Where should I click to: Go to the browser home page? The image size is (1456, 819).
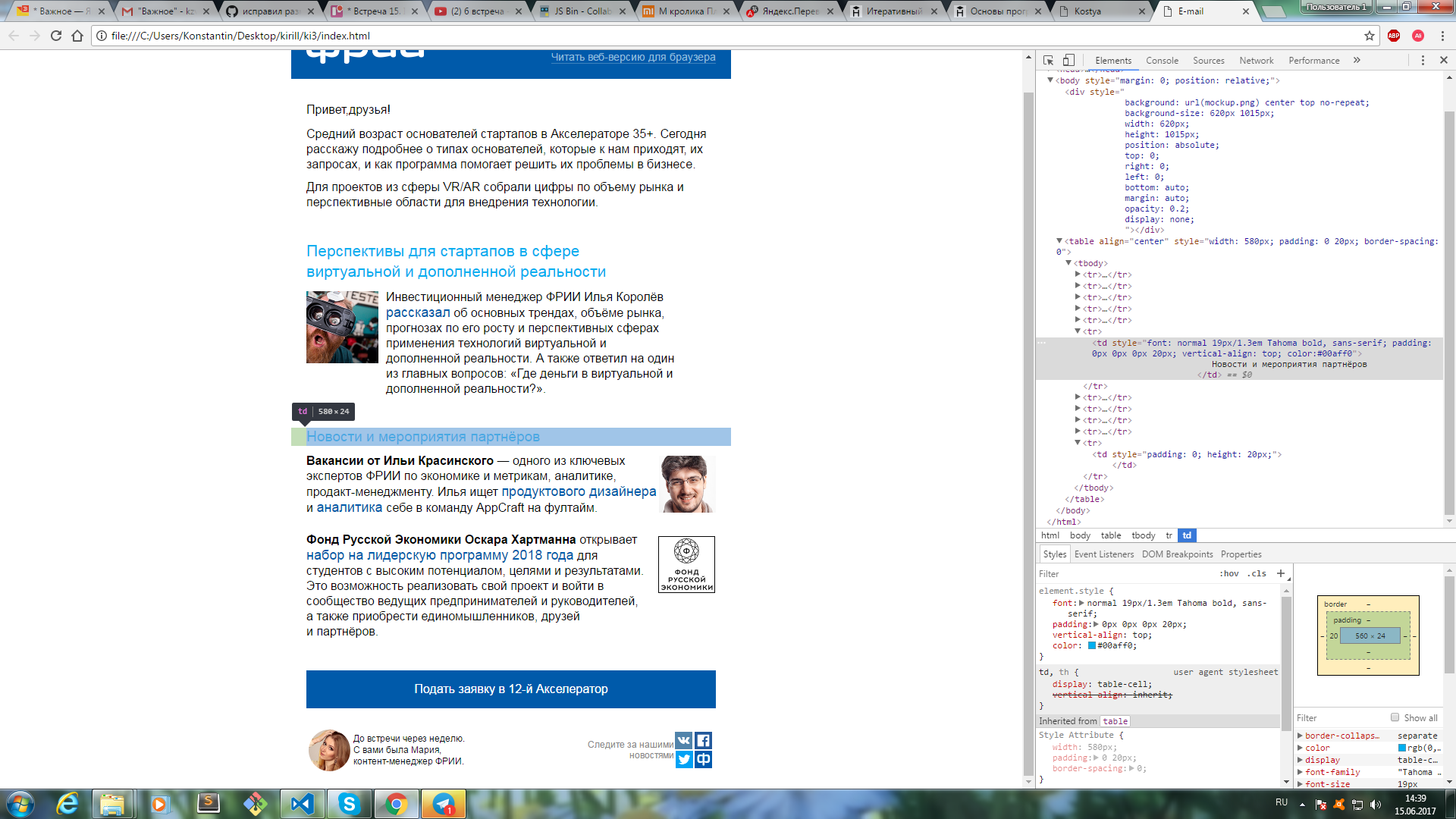pyautogui.click(x=77, y=36)
